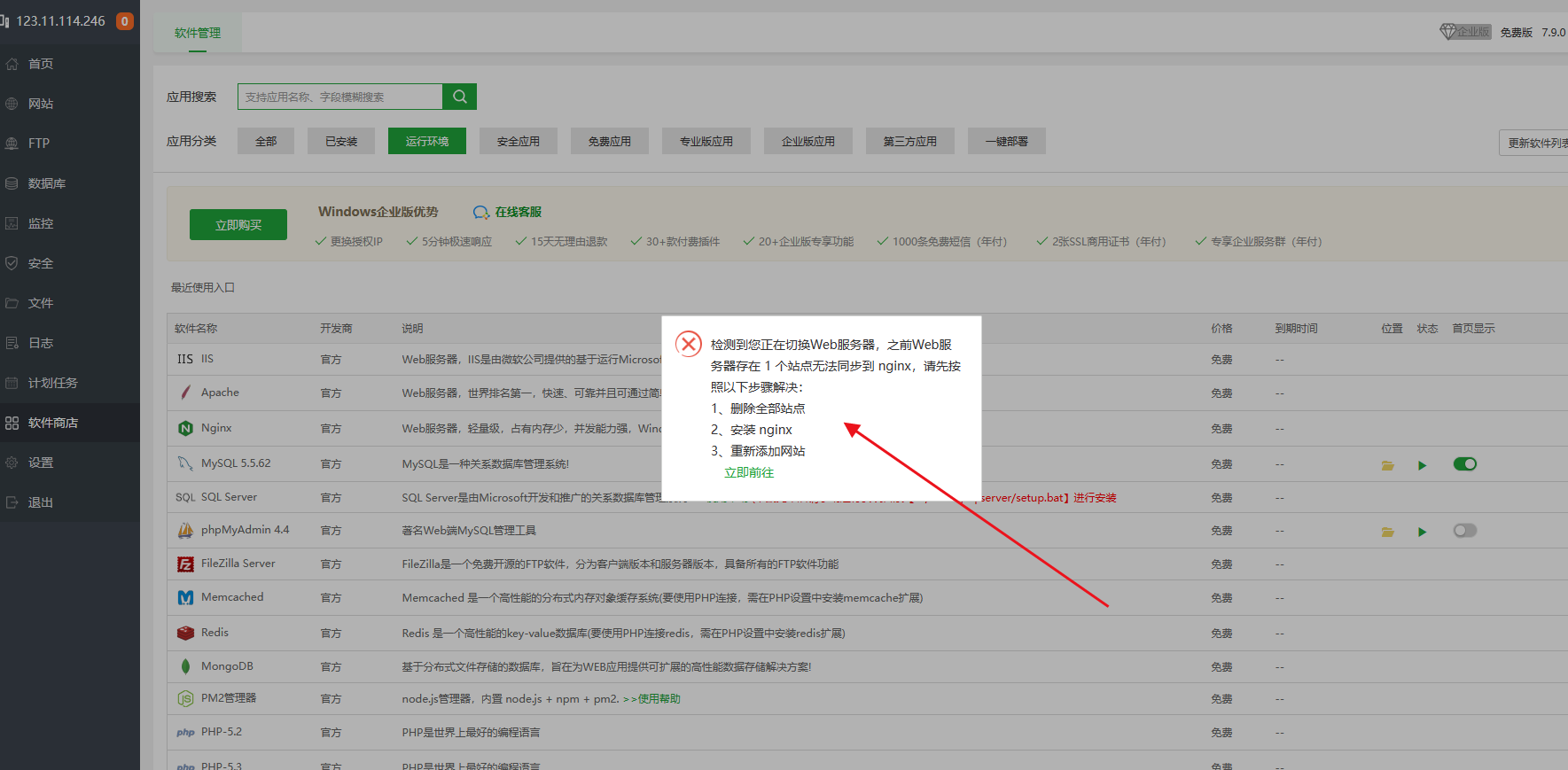Click the 到期时间 column header

tap(1297, 328)
